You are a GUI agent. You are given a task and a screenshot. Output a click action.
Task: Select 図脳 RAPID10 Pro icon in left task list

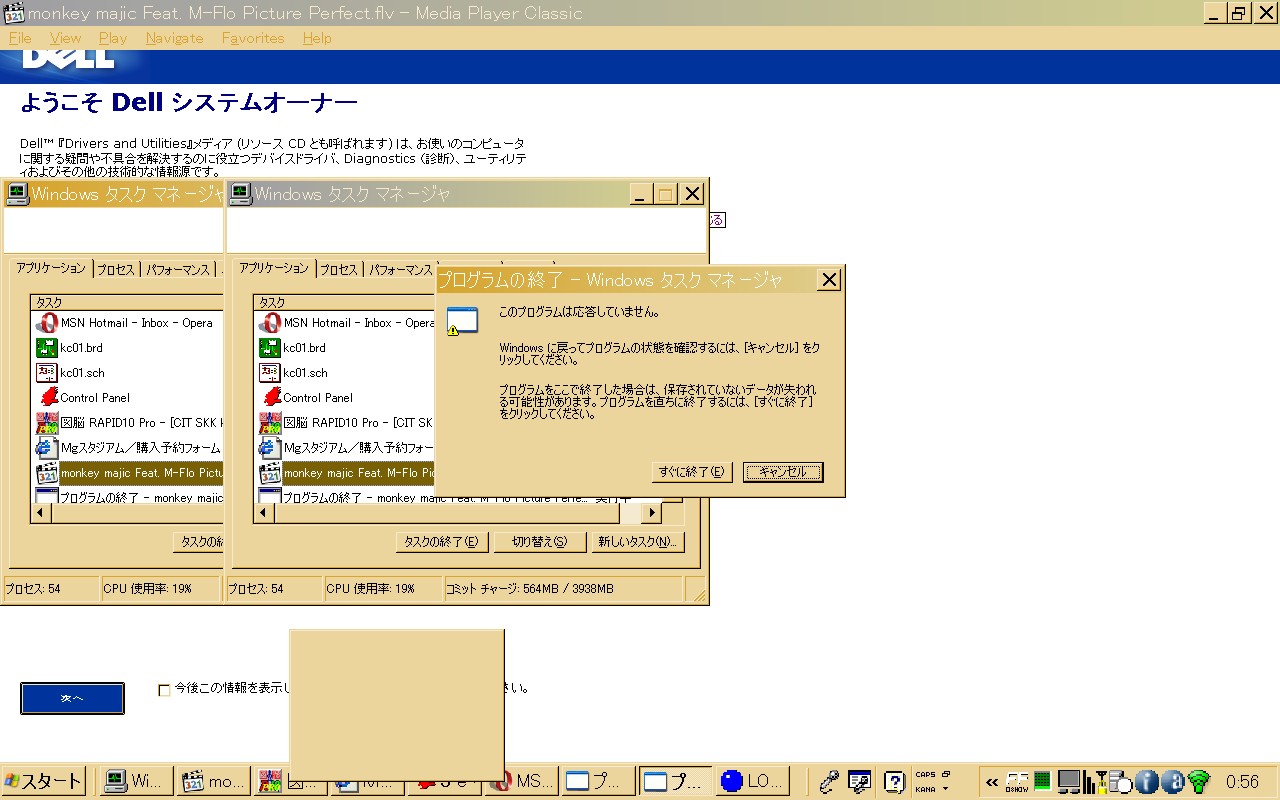(46, 423)
